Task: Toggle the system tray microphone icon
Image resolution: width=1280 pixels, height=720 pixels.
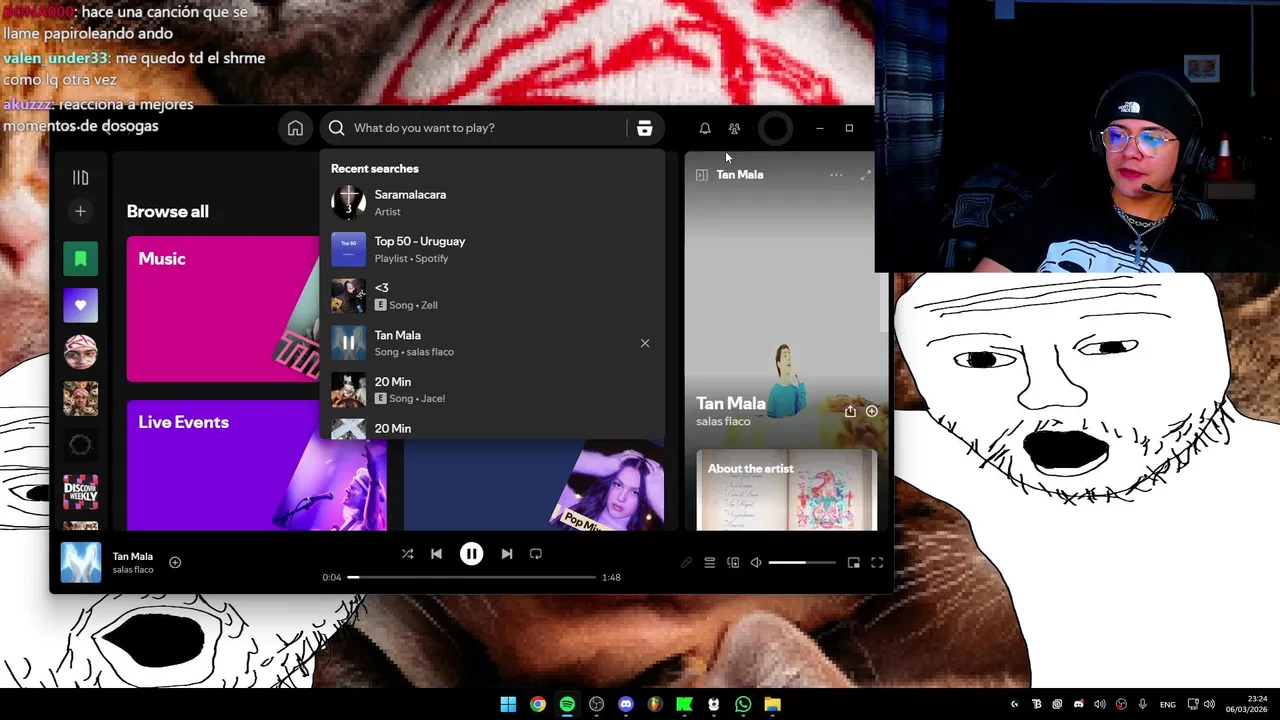Action: pyautogui.click(x=1142, y=704)
